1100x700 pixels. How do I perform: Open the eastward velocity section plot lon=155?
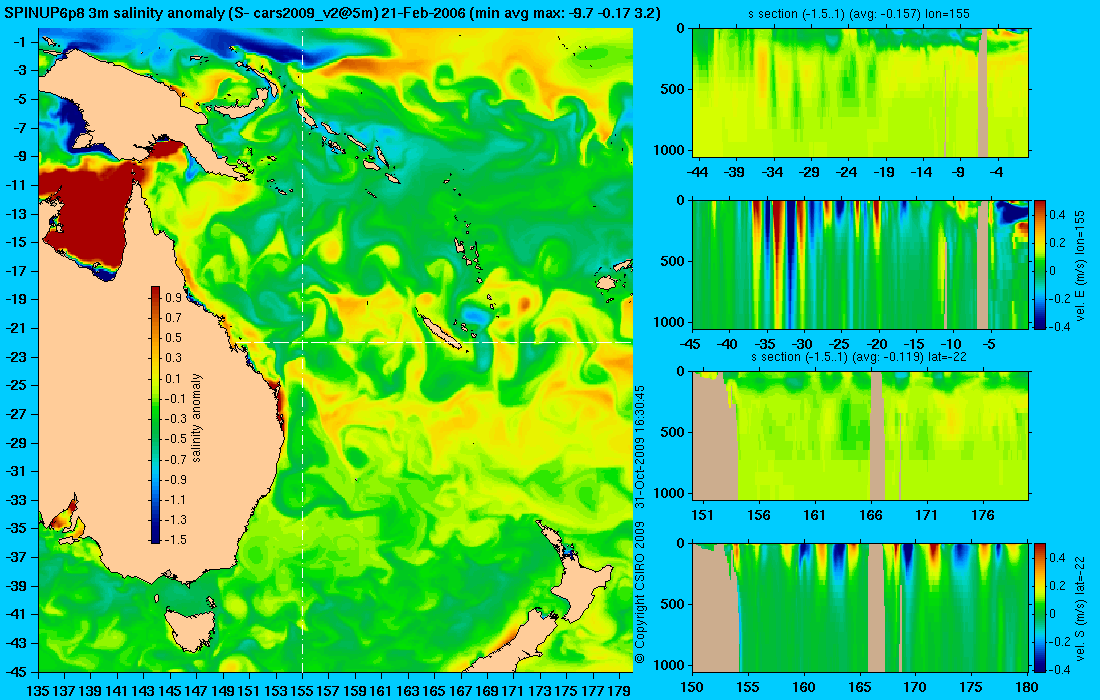861,264
